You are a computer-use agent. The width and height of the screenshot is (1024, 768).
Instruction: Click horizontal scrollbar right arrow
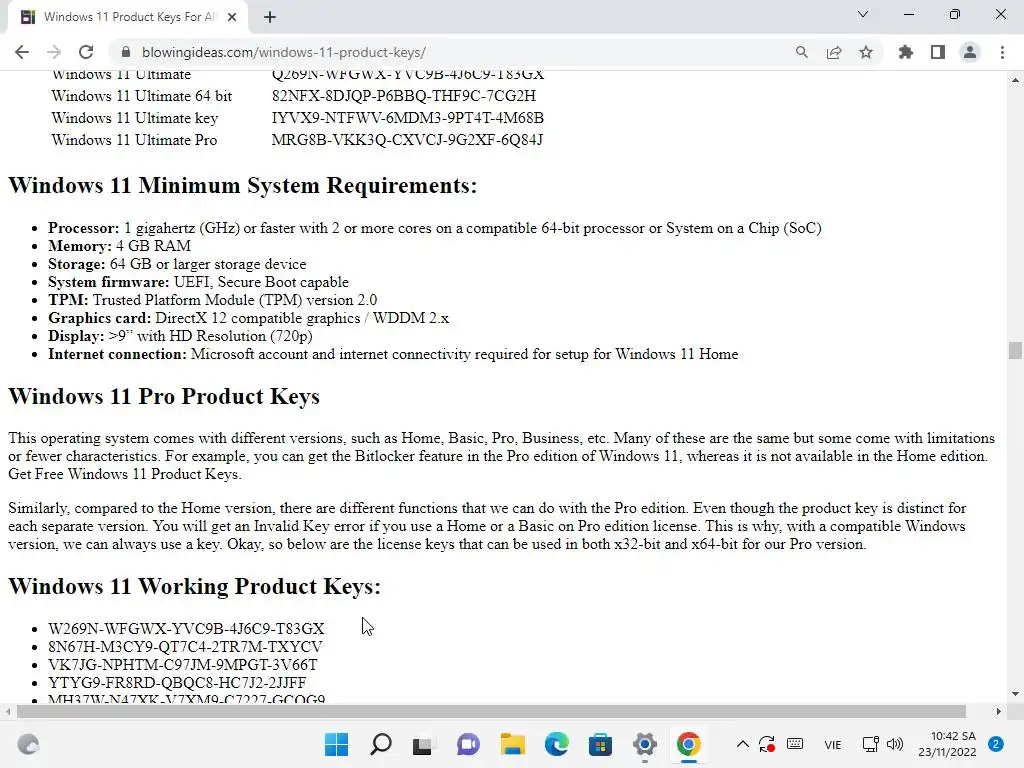(x=999, y=711)
